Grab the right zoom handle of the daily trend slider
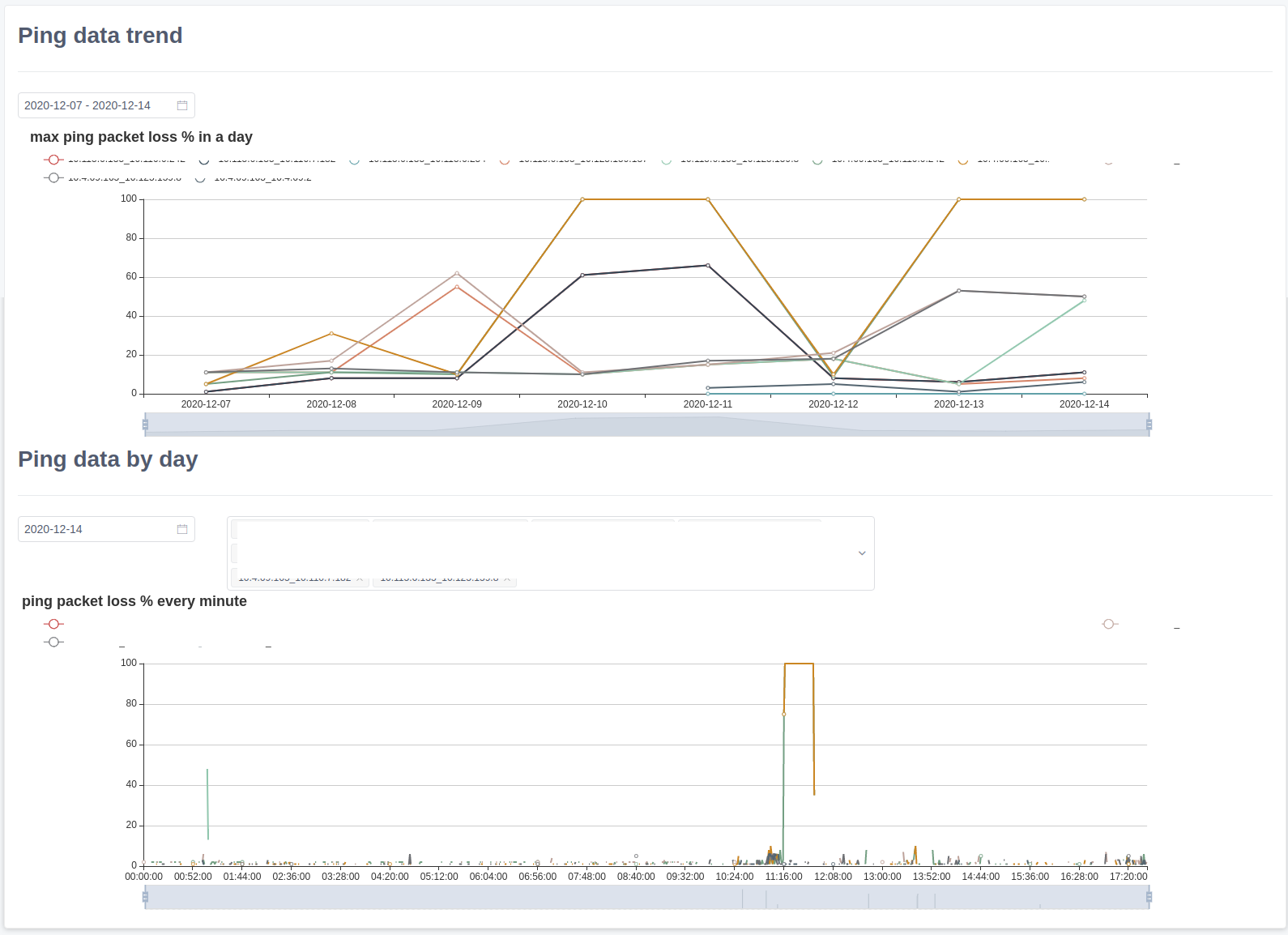Screen dimensions: 1288x935 [1149, 425]
